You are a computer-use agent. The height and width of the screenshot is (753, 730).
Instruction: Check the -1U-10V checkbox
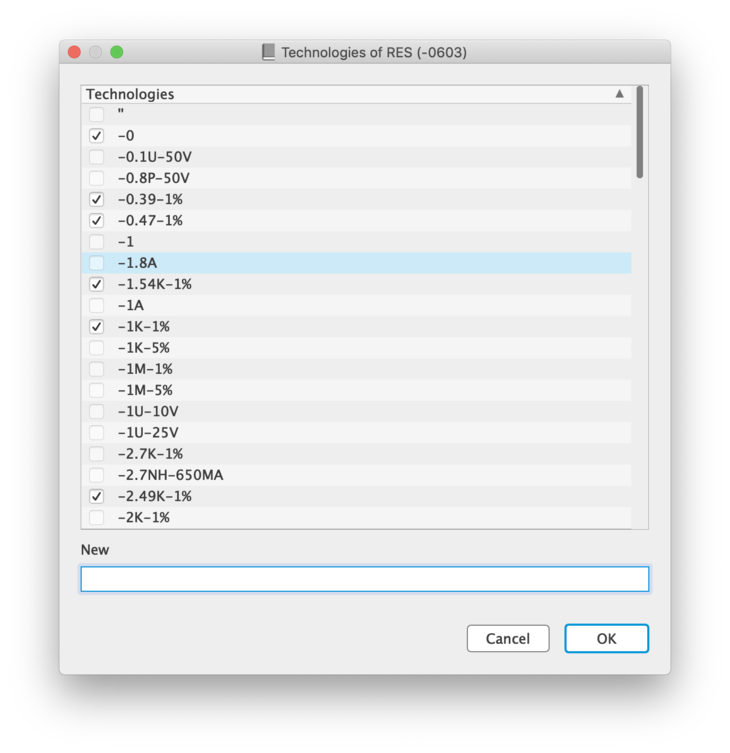(x=97, y=412)
